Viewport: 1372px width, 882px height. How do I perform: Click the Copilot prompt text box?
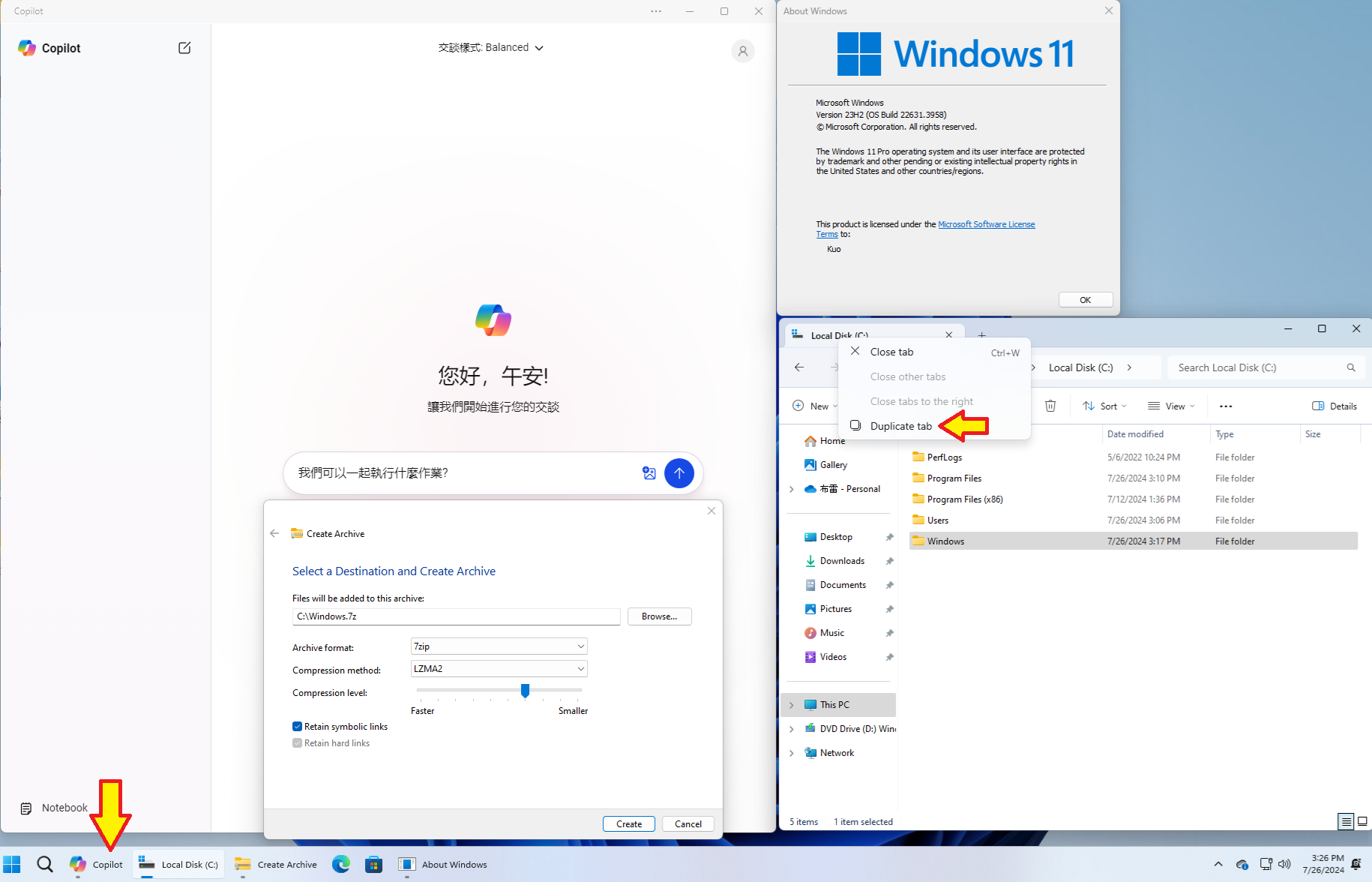pyautogui.click(x=465, y=473)
